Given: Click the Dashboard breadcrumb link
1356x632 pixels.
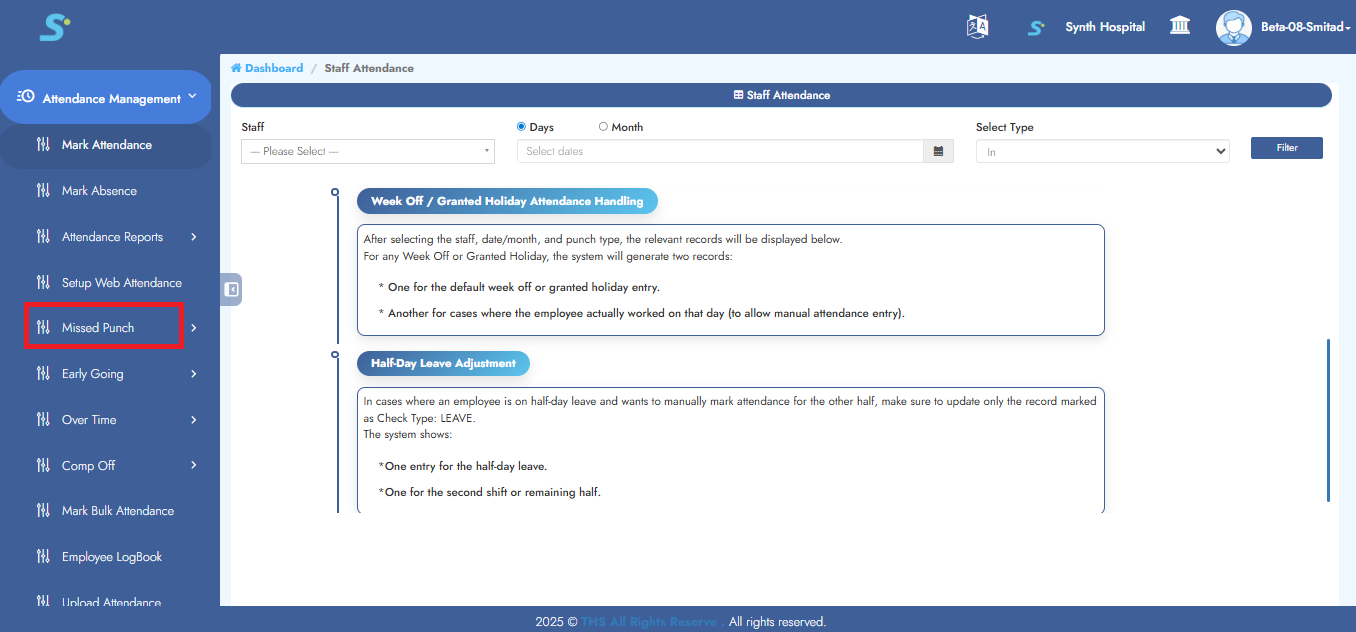Looking at the screenshot, I should pos(274,68).
